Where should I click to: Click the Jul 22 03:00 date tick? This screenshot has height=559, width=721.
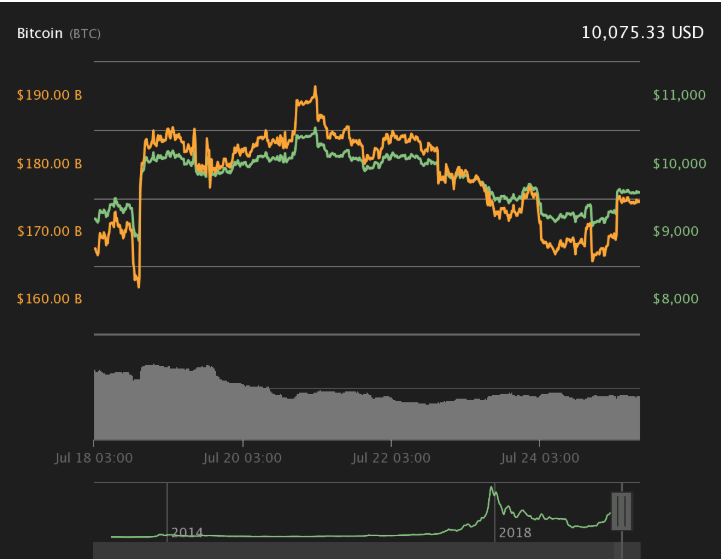click(390, 458)
